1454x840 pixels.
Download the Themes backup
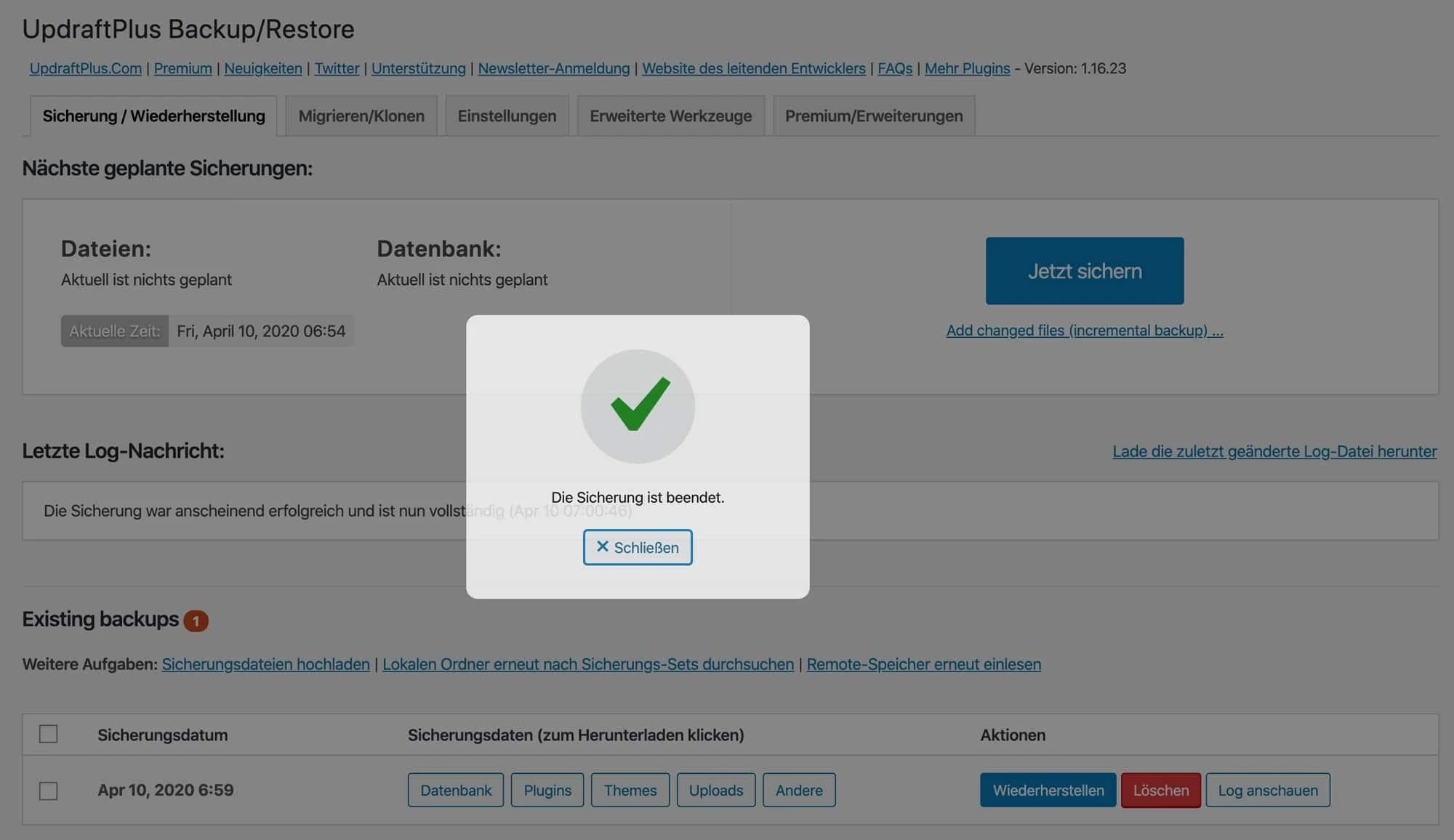pyautogui.click(x=630, y=790)
